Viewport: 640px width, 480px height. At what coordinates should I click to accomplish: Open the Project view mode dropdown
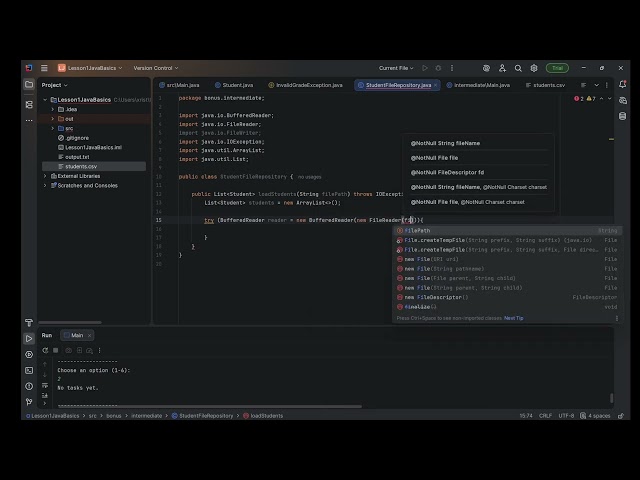54,85
